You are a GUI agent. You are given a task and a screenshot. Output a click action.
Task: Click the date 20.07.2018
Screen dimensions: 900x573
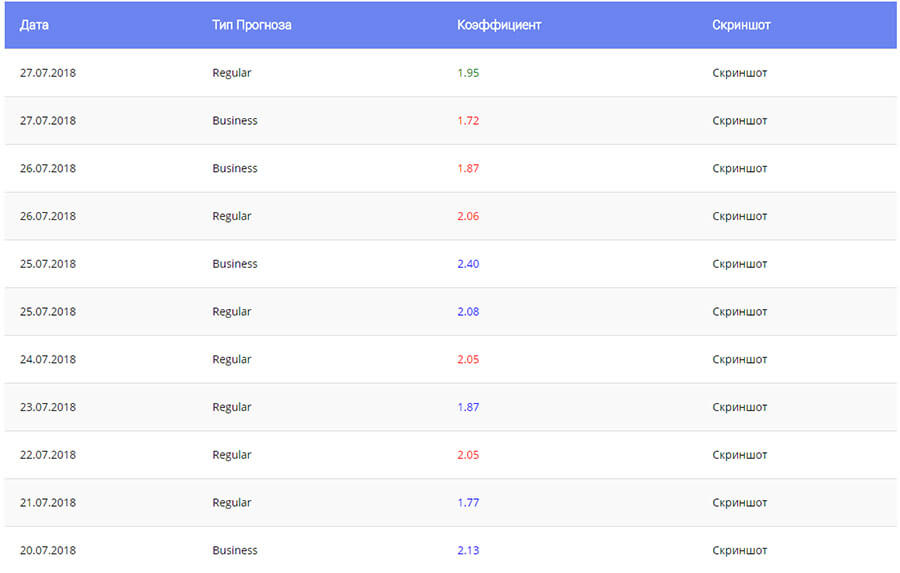click(x=48, y=549)
